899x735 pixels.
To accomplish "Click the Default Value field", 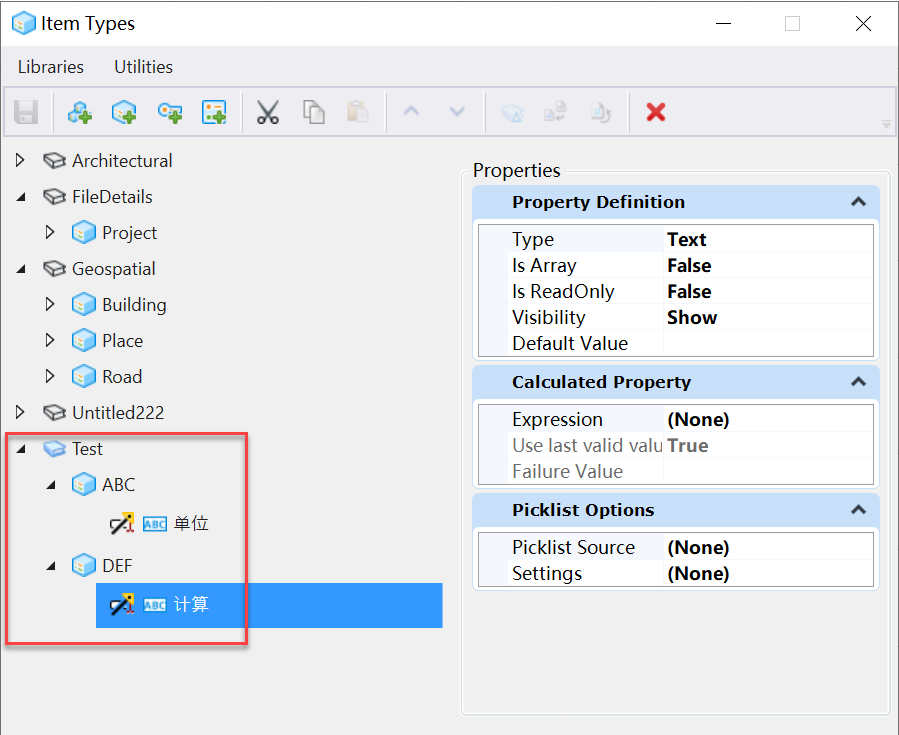I will point(767,344).
